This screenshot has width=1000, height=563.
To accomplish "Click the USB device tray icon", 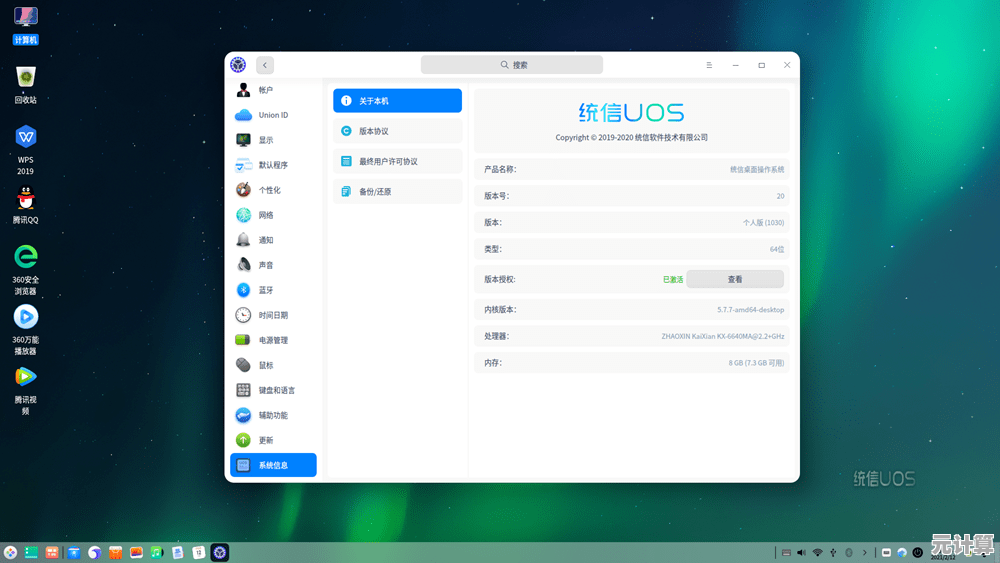I will point(833,552).
